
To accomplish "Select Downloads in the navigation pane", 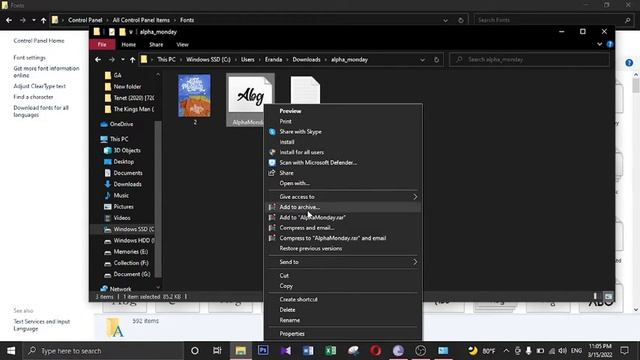I will [x=127, y=184].
